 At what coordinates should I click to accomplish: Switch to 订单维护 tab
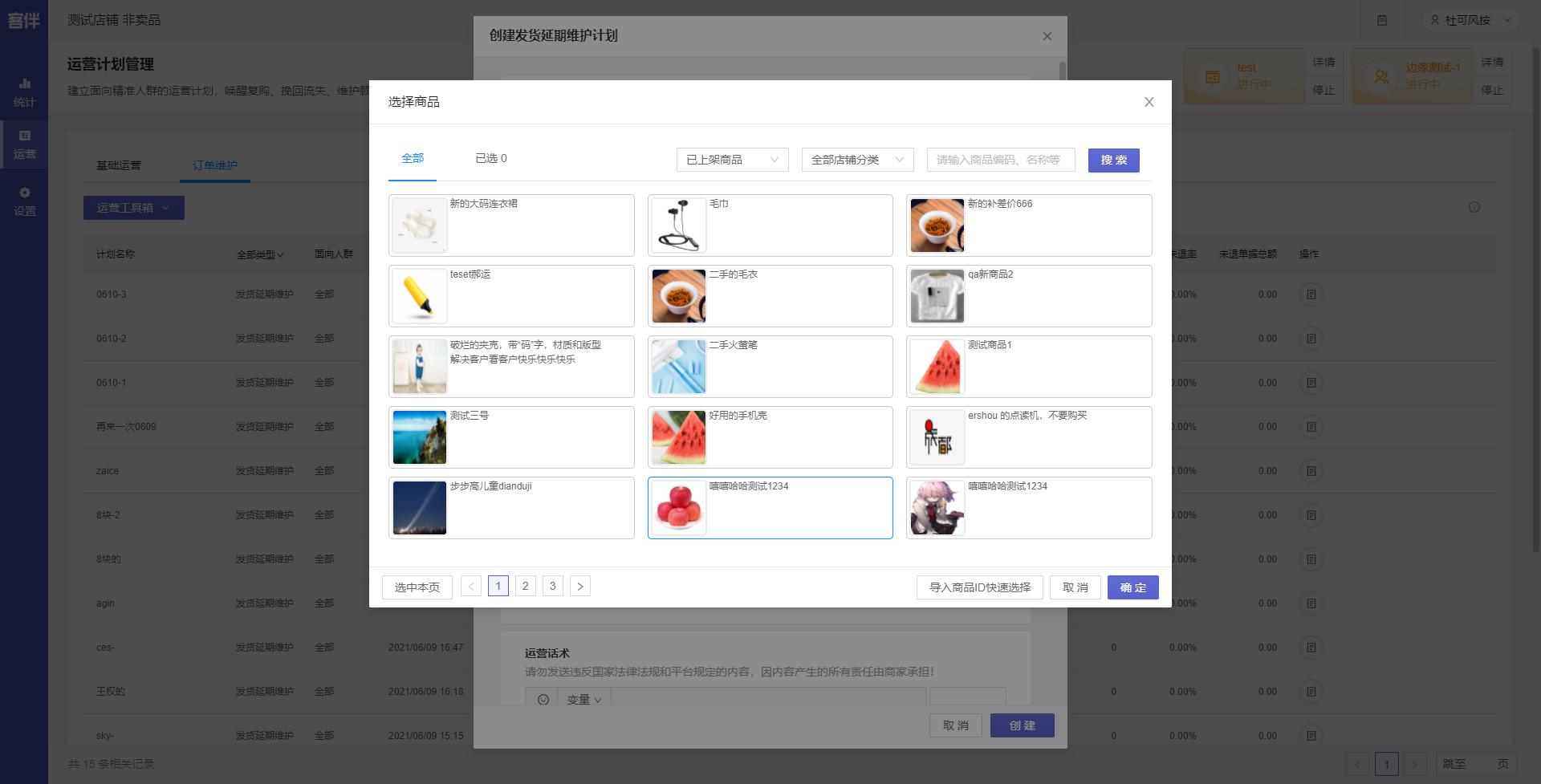[x=215, y=165]
